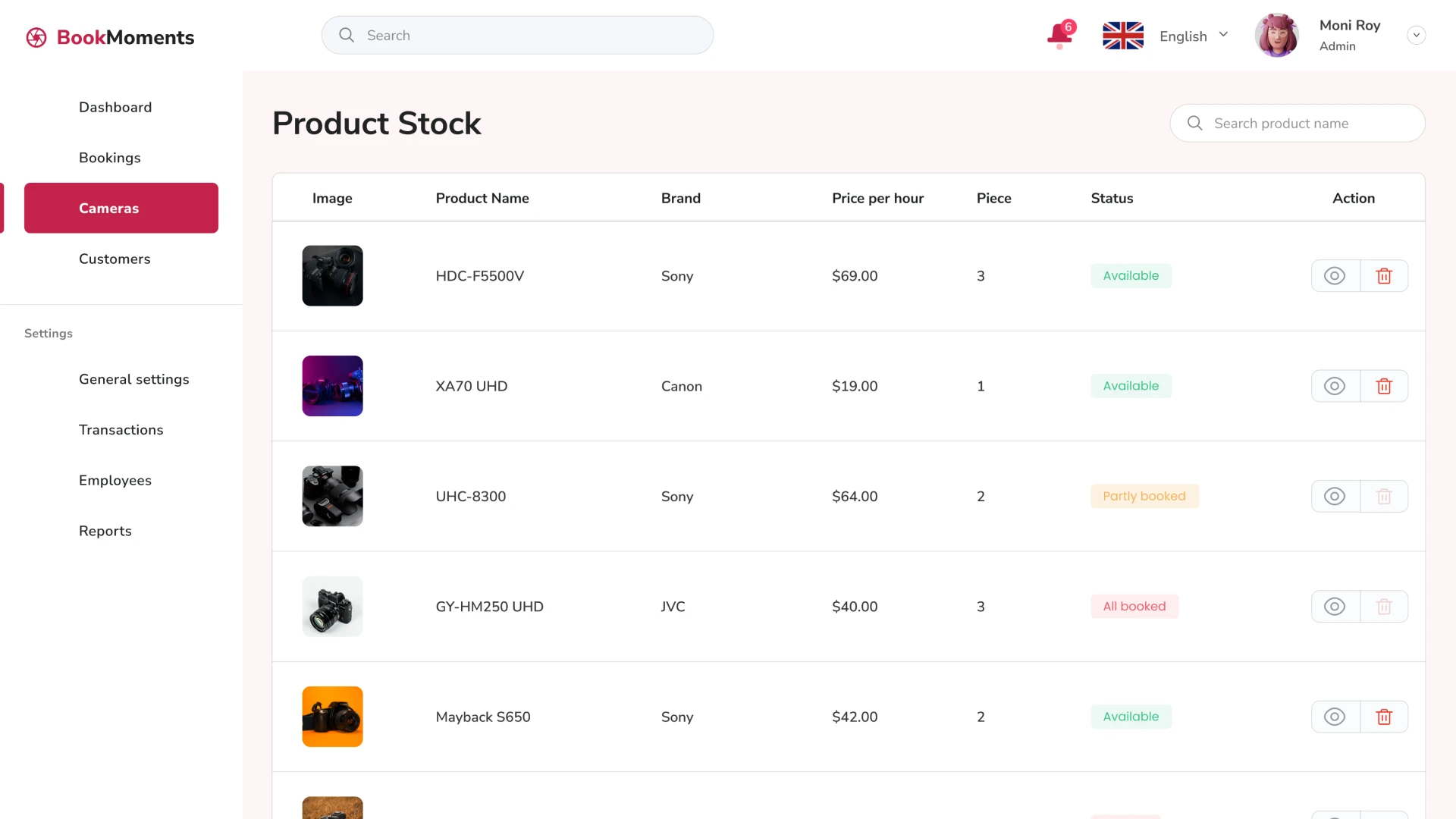Delete the XA70 UHD product

[1384, 385]
